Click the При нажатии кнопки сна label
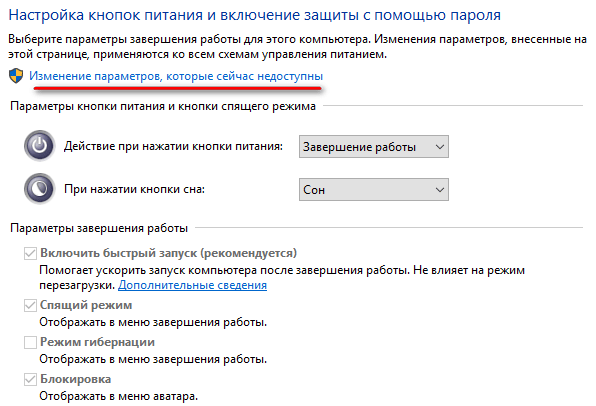The height and width of the screenshot is (406, 596). (135, 189)
